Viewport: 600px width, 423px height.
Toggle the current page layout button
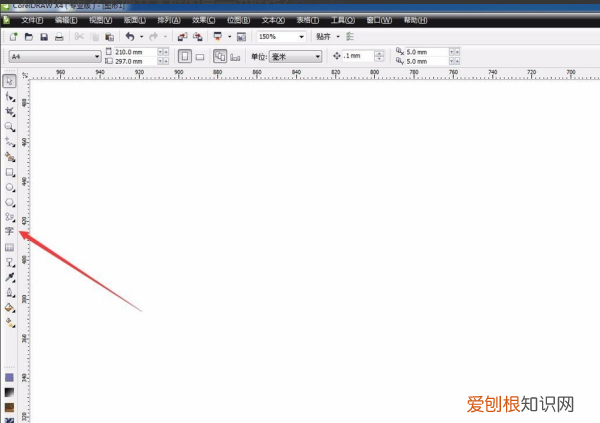(x=220, y=57)
